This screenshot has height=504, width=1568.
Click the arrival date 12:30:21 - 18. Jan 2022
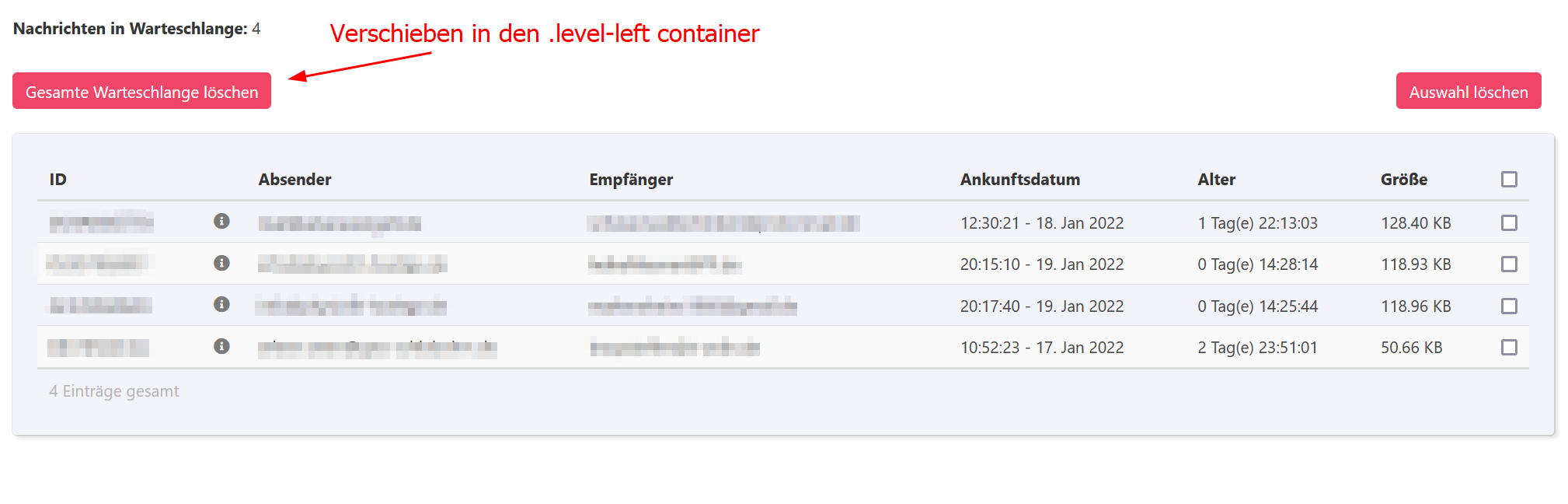point(1041,223)
